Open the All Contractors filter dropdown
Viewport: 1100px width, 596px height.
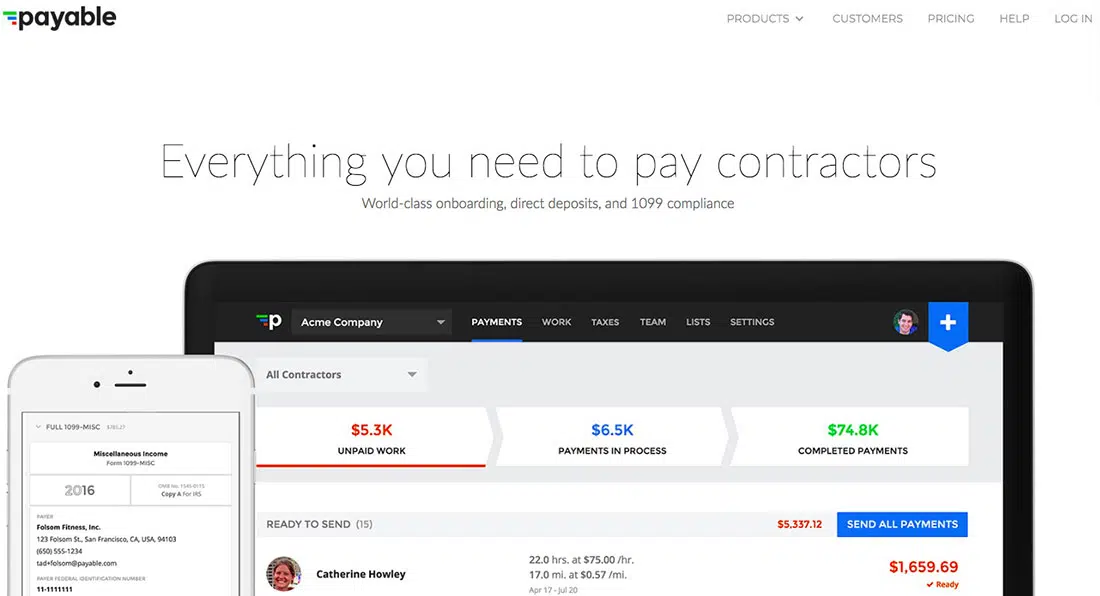(x=341, y=375)
